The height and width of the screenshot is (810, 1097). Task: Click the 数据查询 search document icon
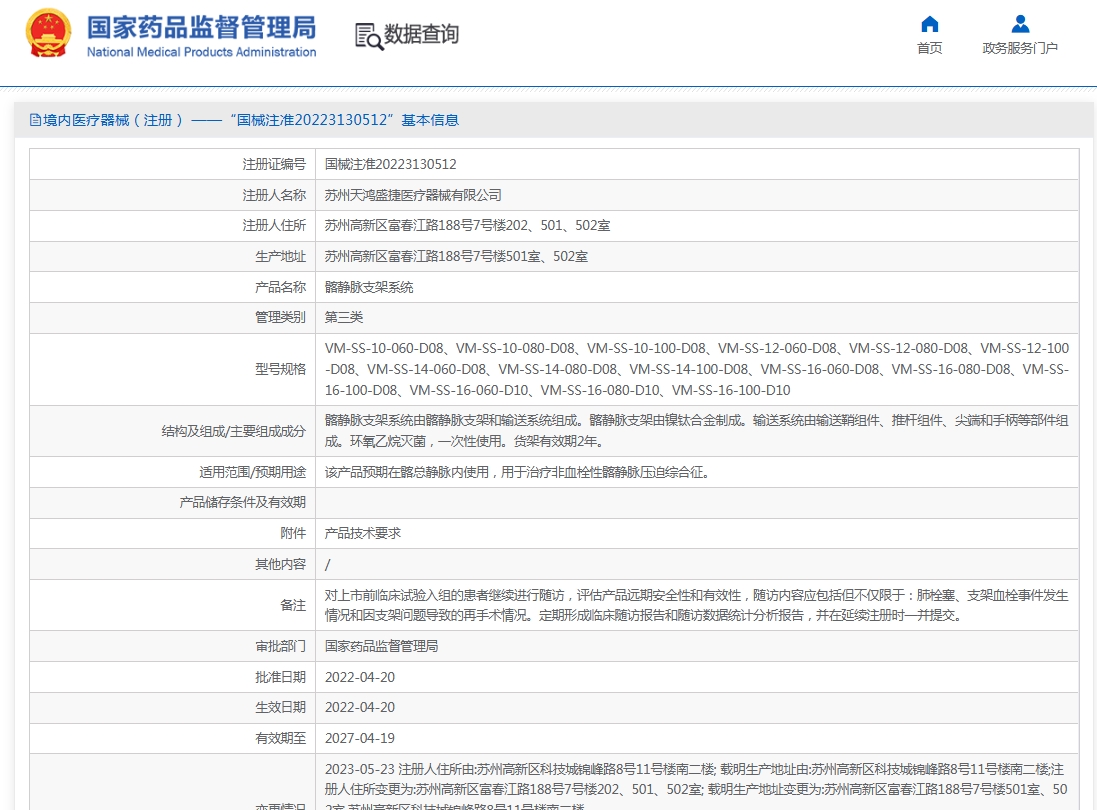(369, 36)
